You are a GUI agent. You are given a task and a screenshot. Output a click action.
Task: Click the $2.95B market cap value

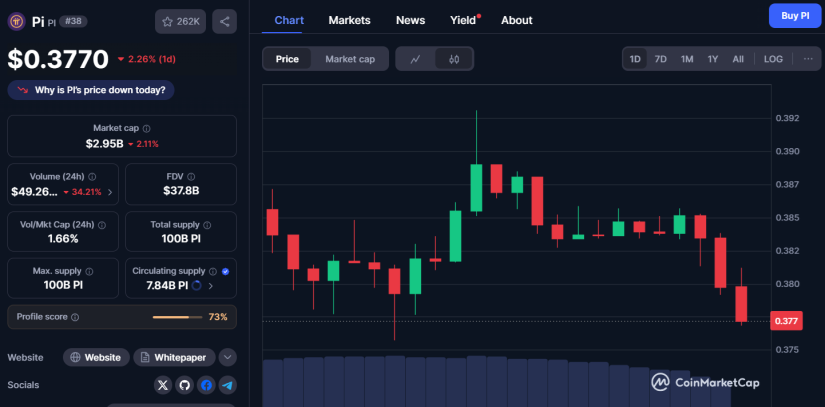(x=105, y=144)
